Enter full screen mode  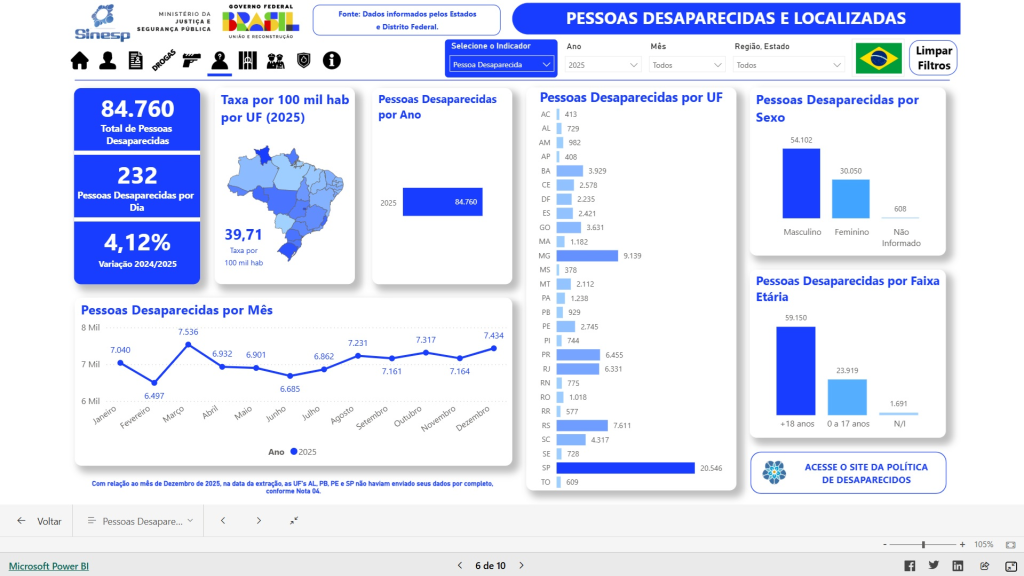[1010, 566]
